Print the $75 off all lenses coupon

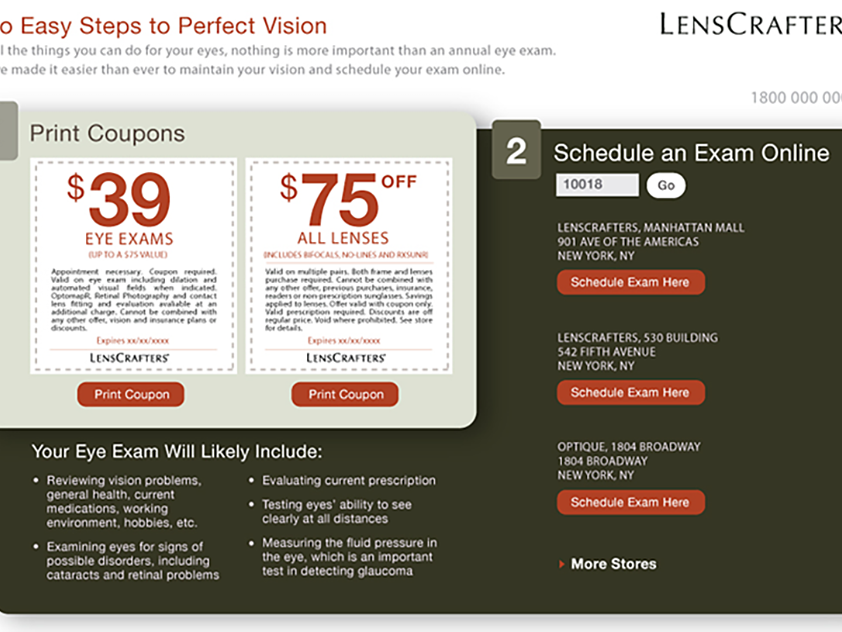coord(345,394)
